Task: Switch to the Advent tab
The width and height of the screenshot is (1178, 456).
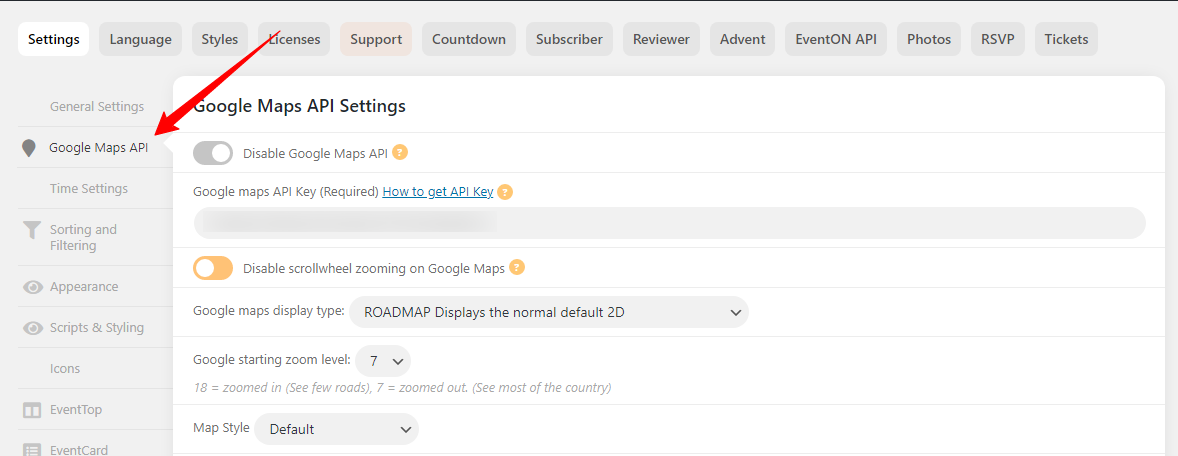Action: tap(742, 39)
